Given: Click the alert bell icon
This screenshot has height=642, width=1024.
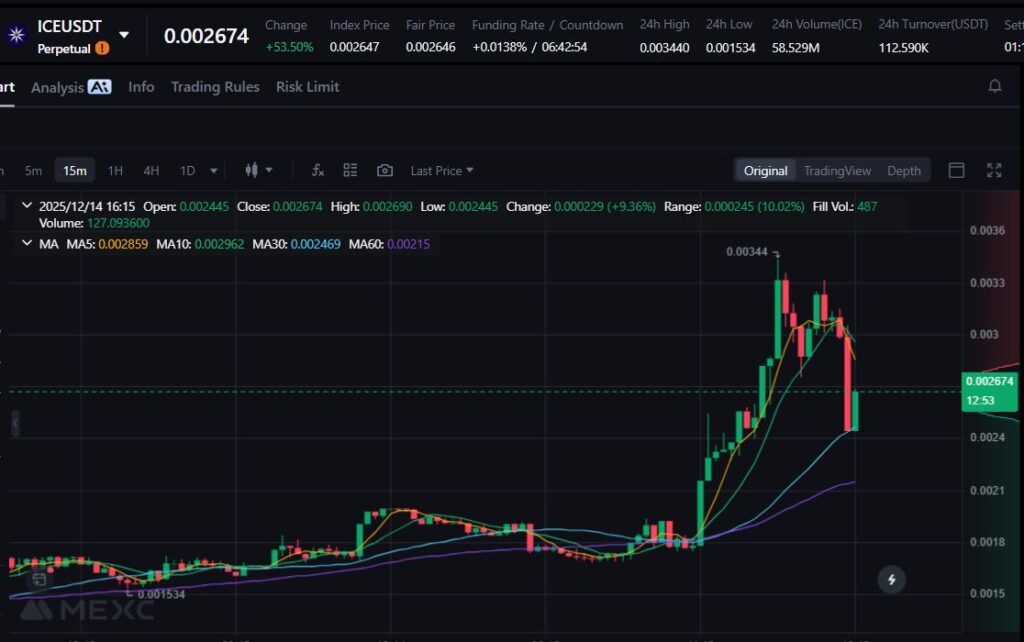Looking at the screenshot, I should (x=994, y=87).
